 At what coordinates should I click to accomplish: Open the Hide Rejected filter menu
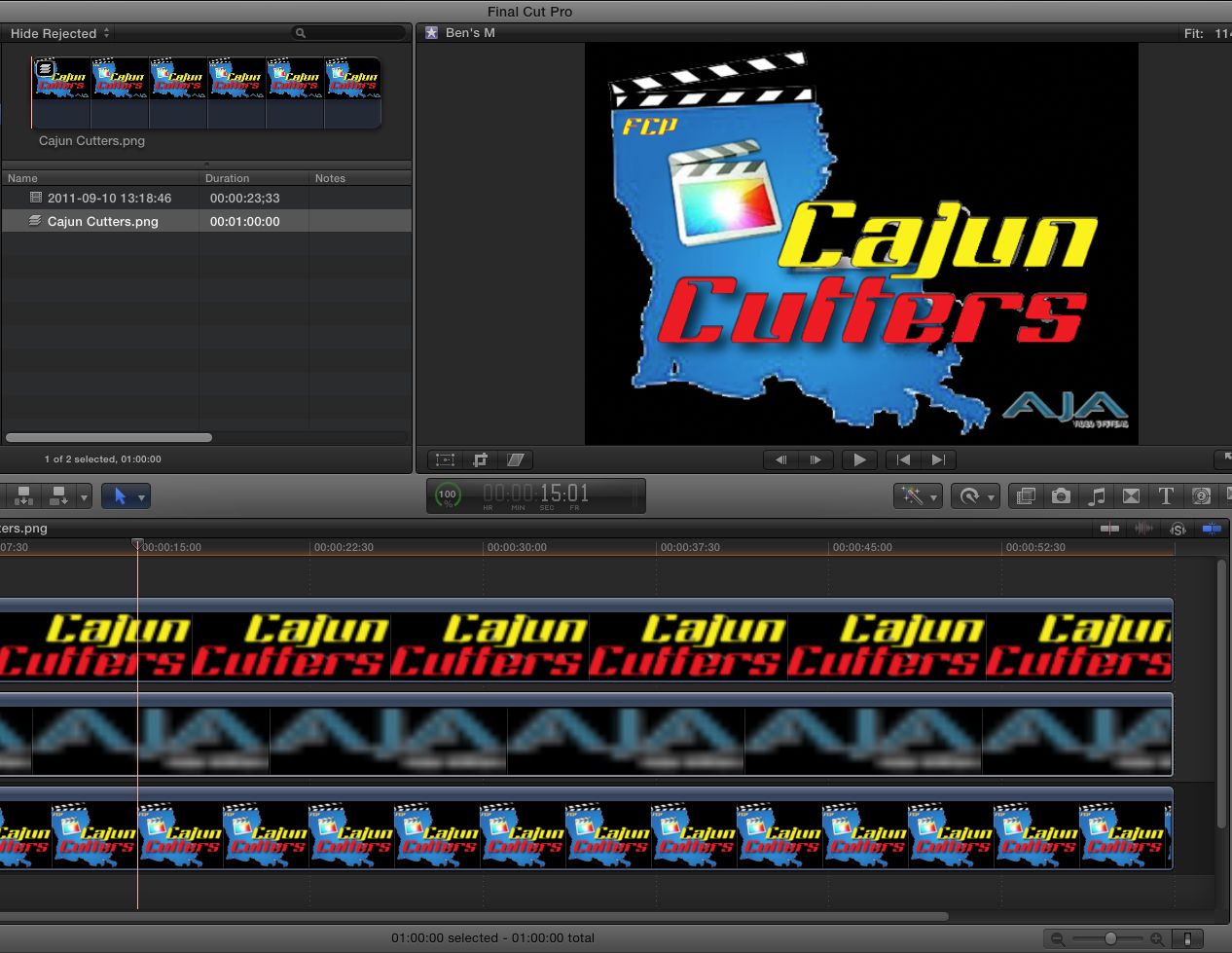coord(56,32)
